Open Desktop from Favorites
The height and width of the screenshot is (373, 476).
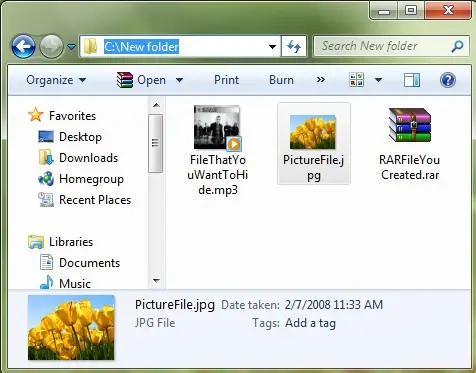pos(80,137)
